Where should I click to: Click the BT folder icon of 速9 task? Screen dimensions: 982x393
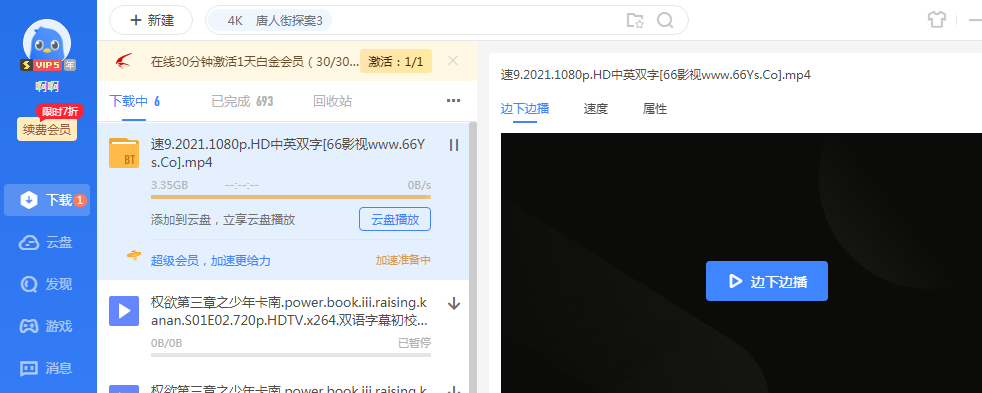coord(124,153)
